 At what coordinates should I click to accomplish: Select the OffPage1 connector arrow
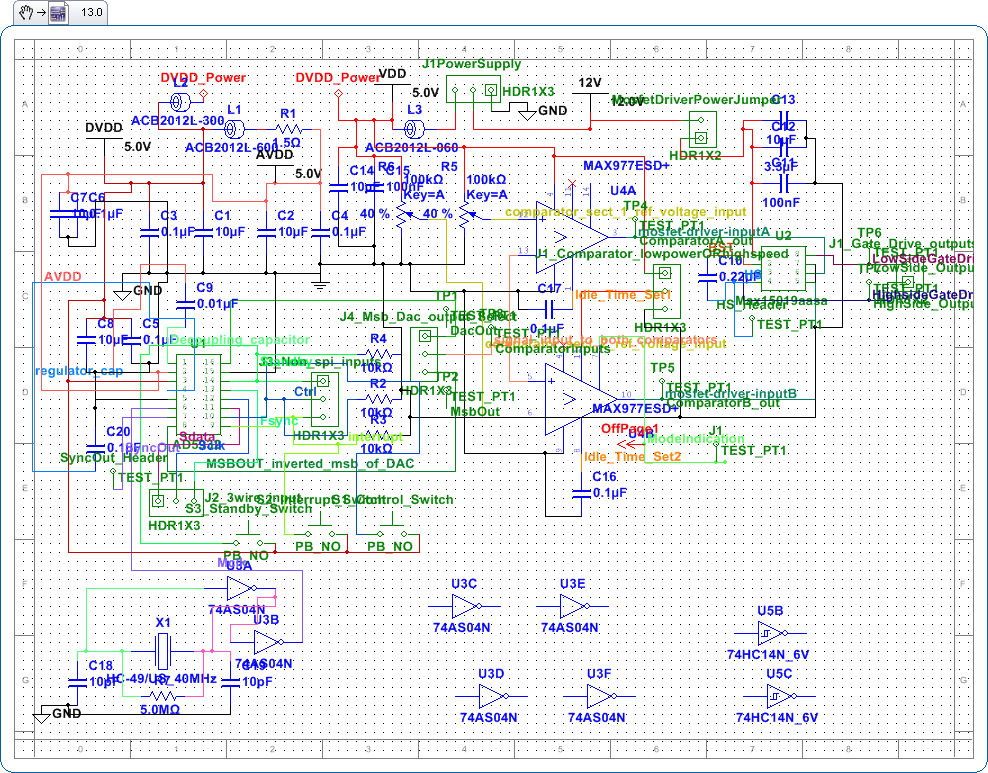coord(627,444)
